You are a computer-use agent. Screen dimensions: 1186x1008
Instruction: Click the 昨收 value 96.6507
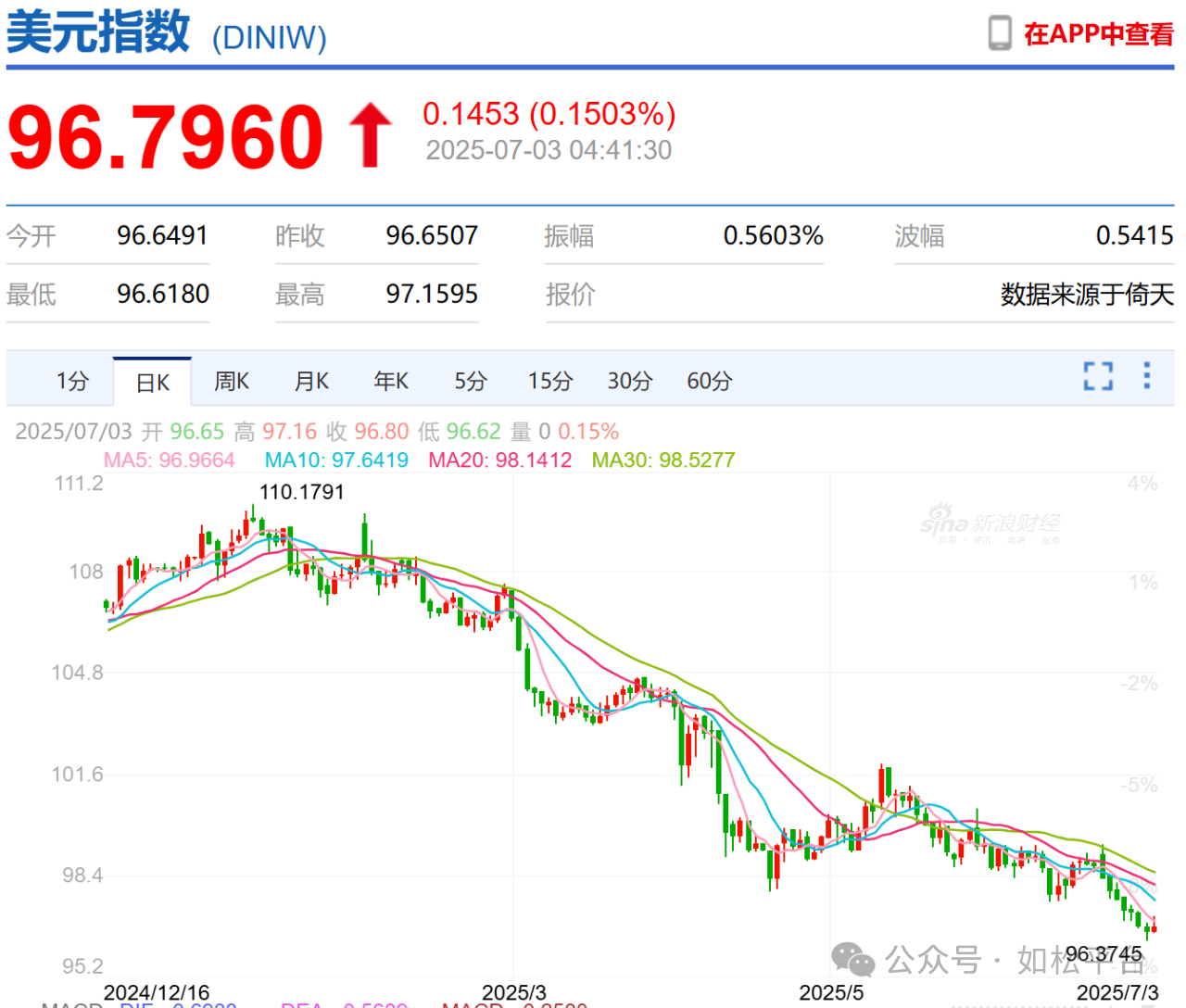(x=432, y=235)
